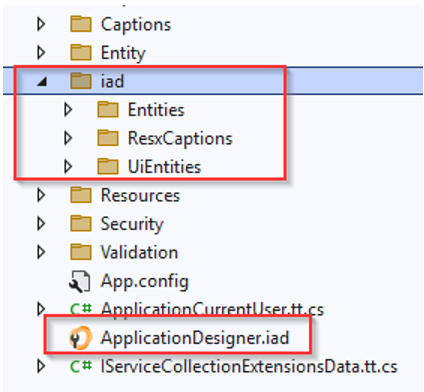Expand the ApplicationCurrentUser.tt.cs node arrow
This screenshot has width=424, height=392.
[41, 309]
